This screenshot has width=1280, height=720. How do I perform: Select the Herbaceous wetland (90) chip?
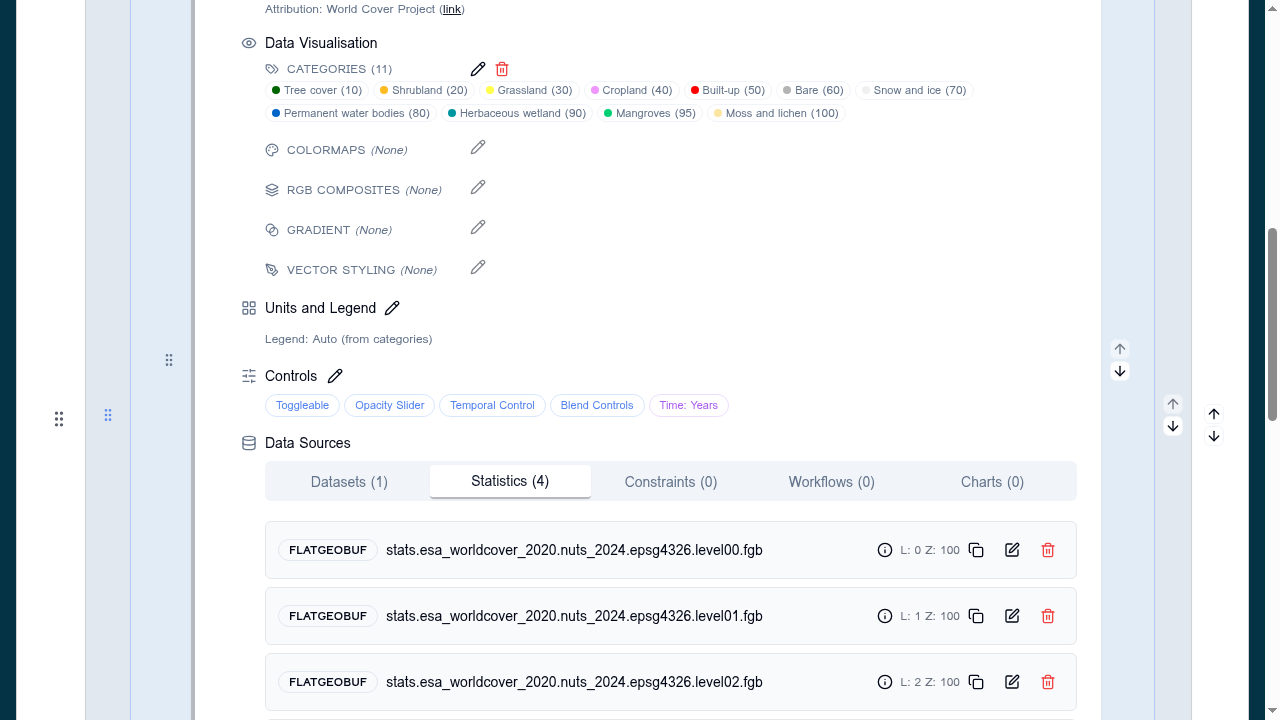[517, 113]
